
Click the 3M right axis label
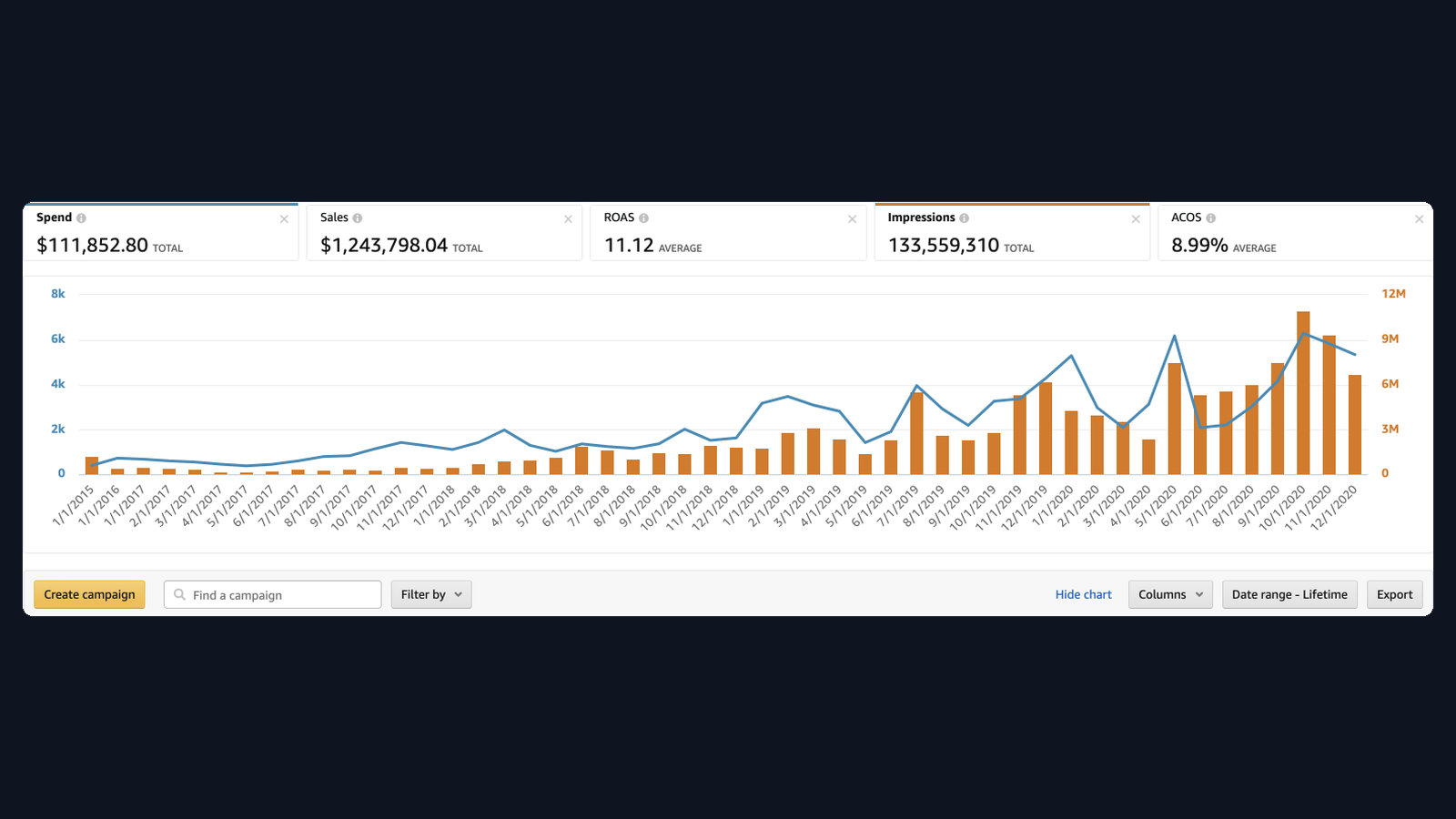tap(1390, 429)
